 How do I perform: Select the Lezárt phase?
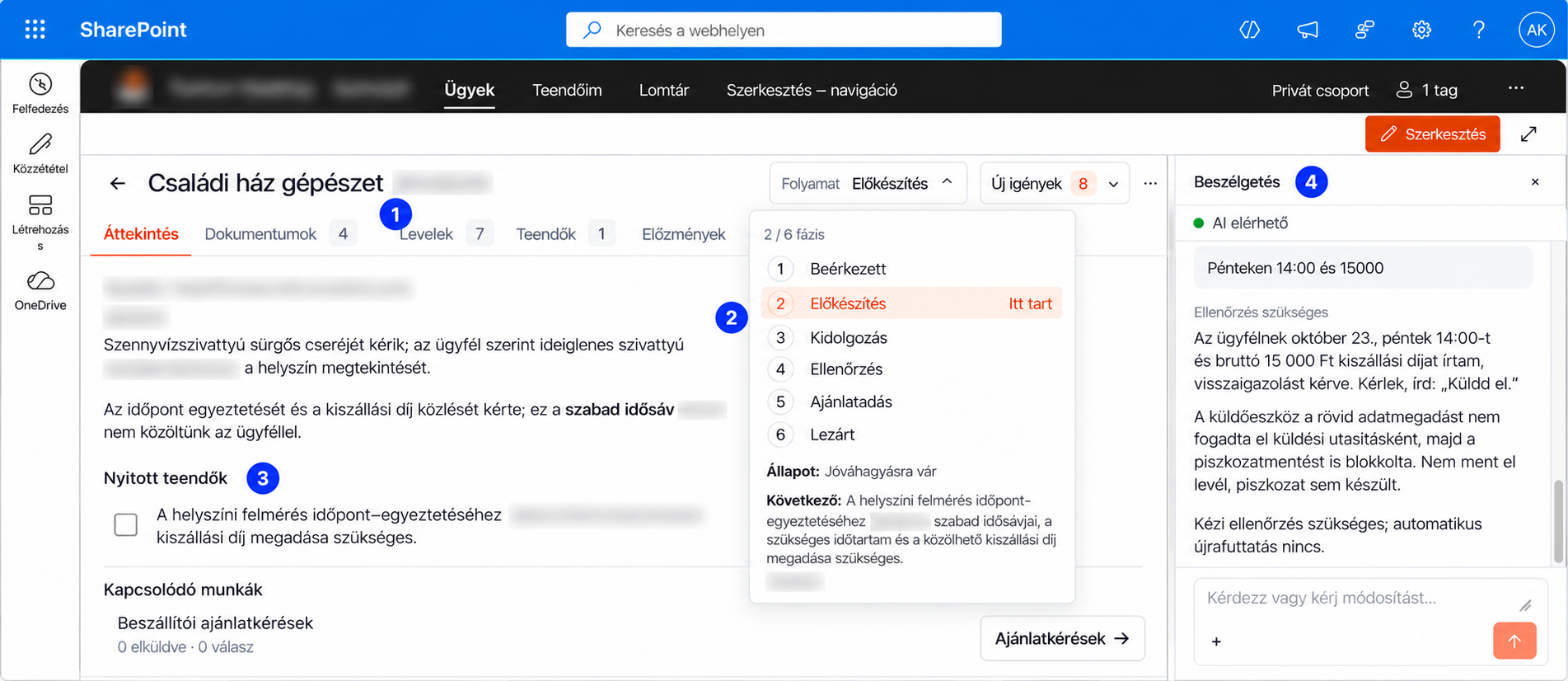click(x=912, y=434)
